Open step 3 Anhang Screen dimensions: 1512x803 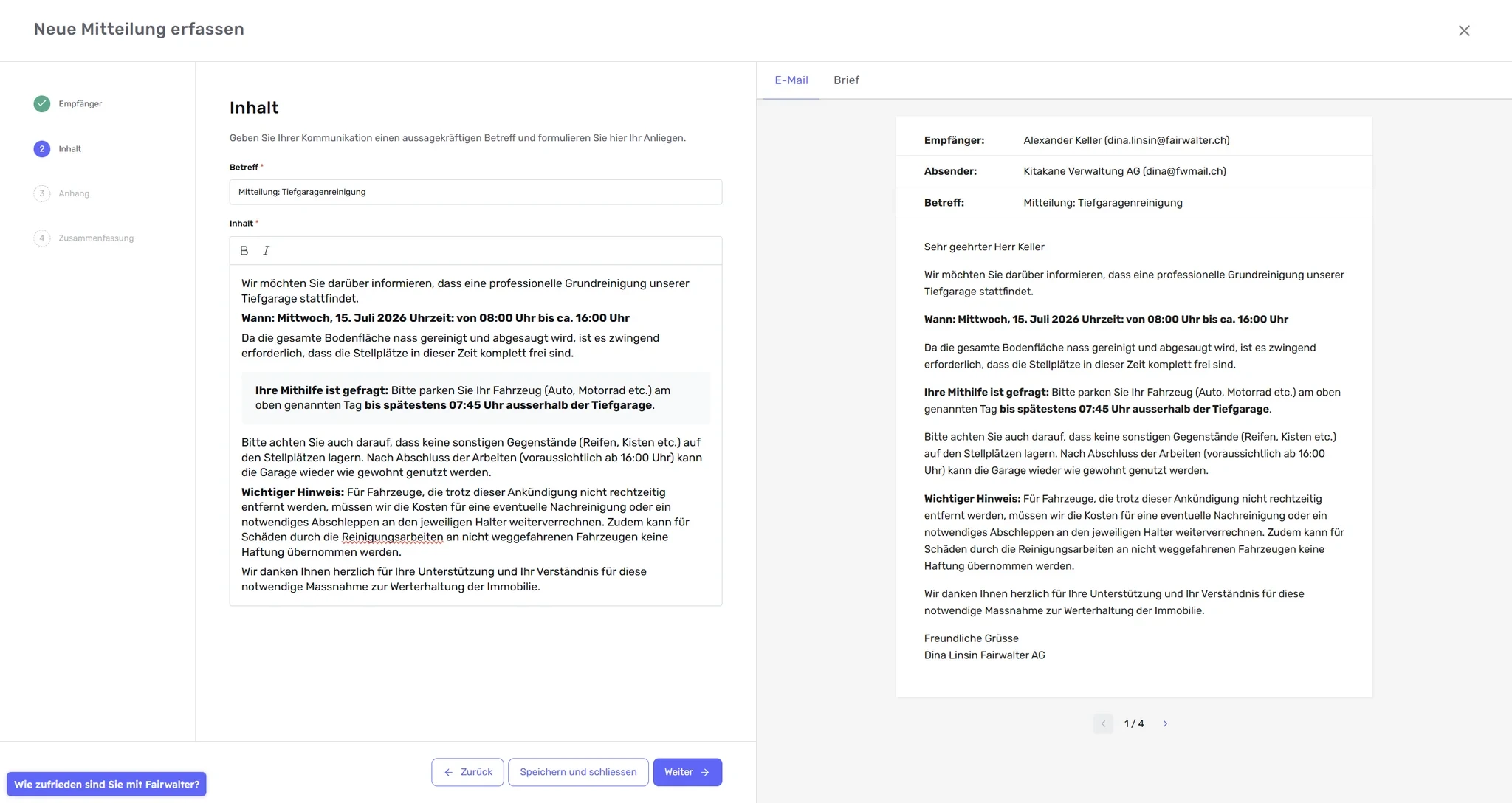pyautogui.click(x=61, y=193)
